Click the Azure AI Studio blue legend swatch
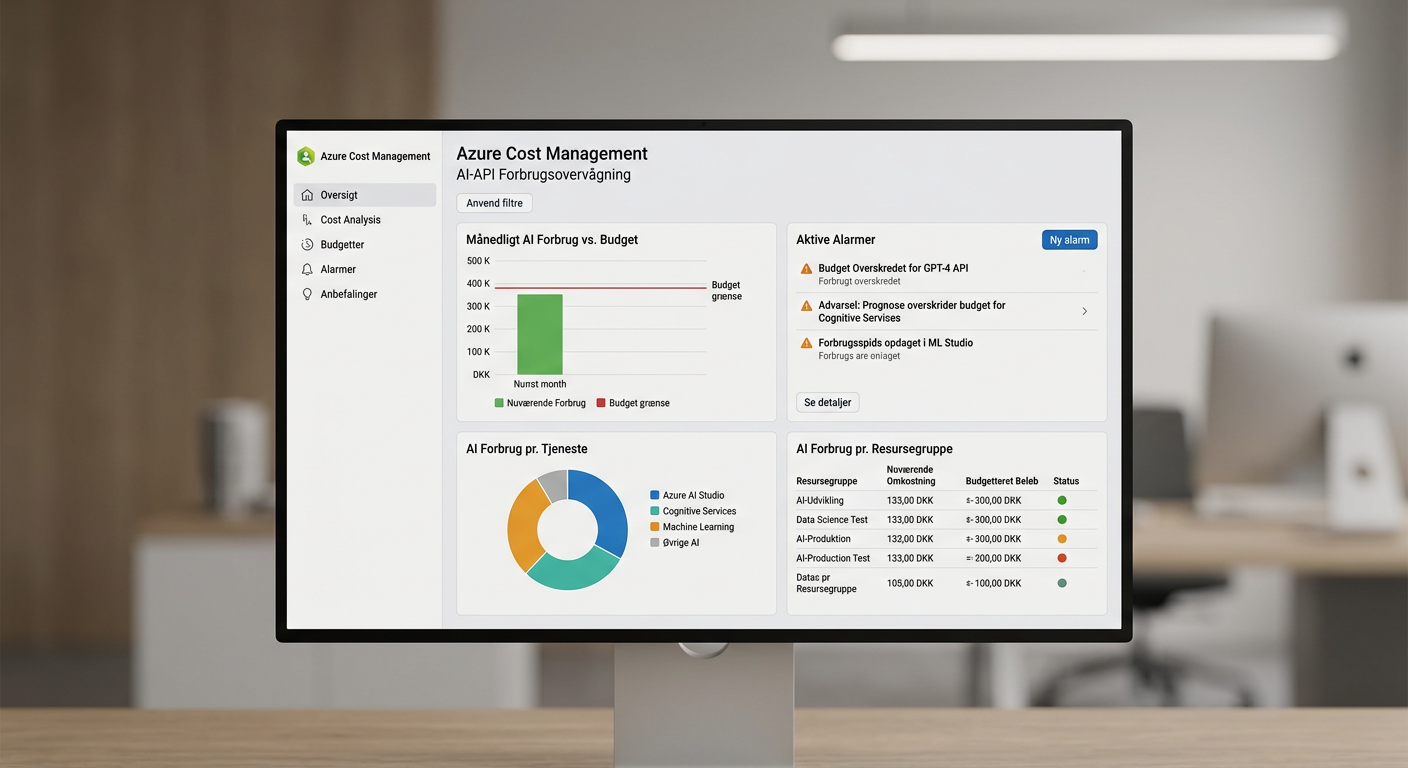Viewport: 1408px width, 768px height. coord(655,495)
